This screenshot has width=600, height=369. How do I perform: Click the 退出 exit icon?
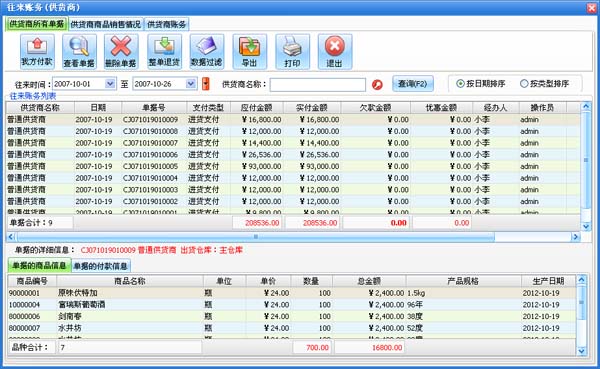(335, 51)
